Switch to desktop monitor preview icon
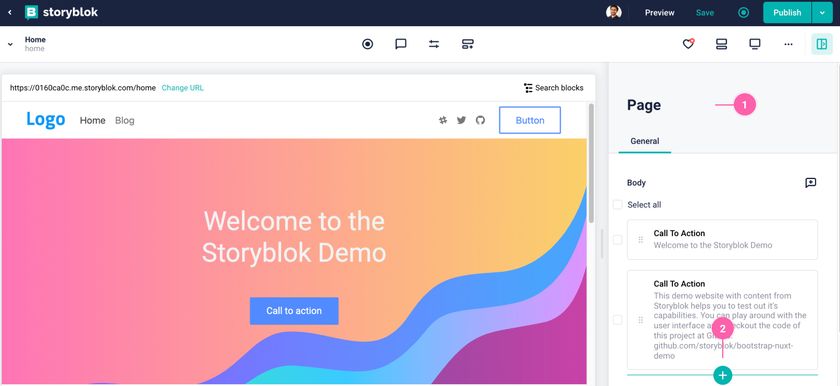The width and height of the screenshot is (840, 386). coord(755,44)
